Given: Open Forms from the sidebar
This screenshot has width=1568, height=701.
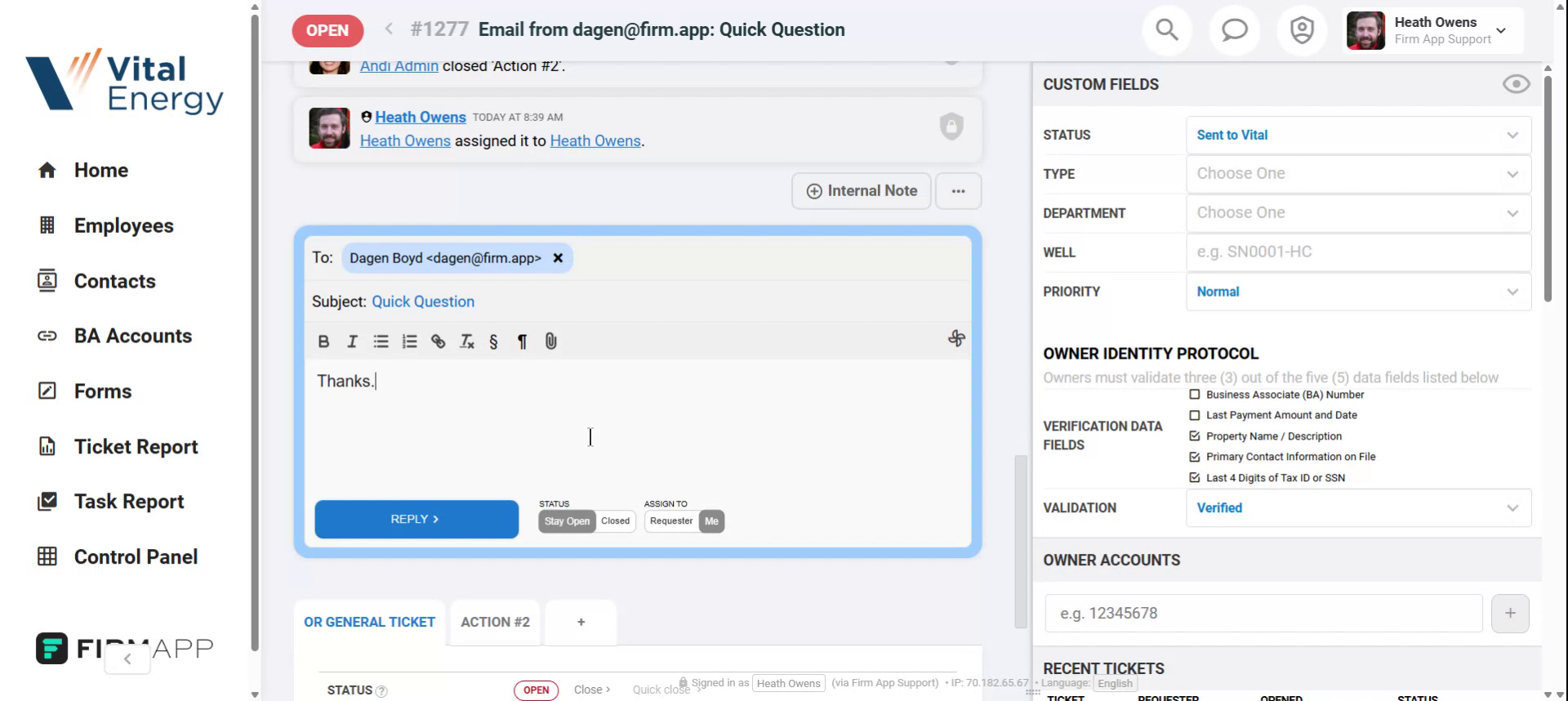Looking at the screenshot, I should coord(102,391).
